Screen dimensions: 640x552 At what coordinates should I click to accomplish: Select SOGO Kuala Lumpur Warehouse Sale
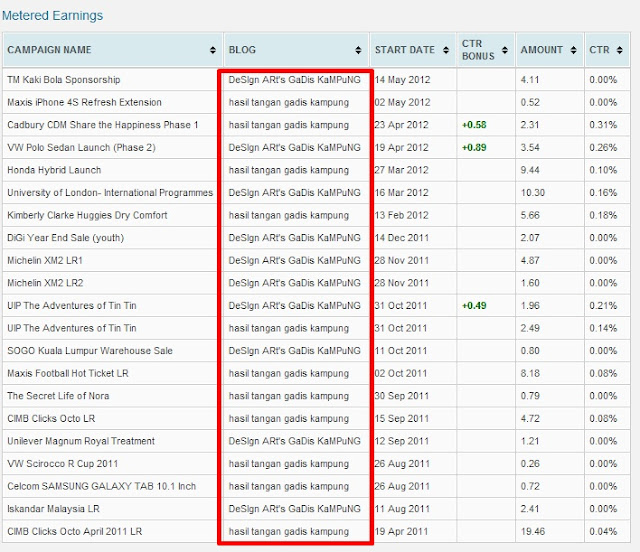point(90,351)
